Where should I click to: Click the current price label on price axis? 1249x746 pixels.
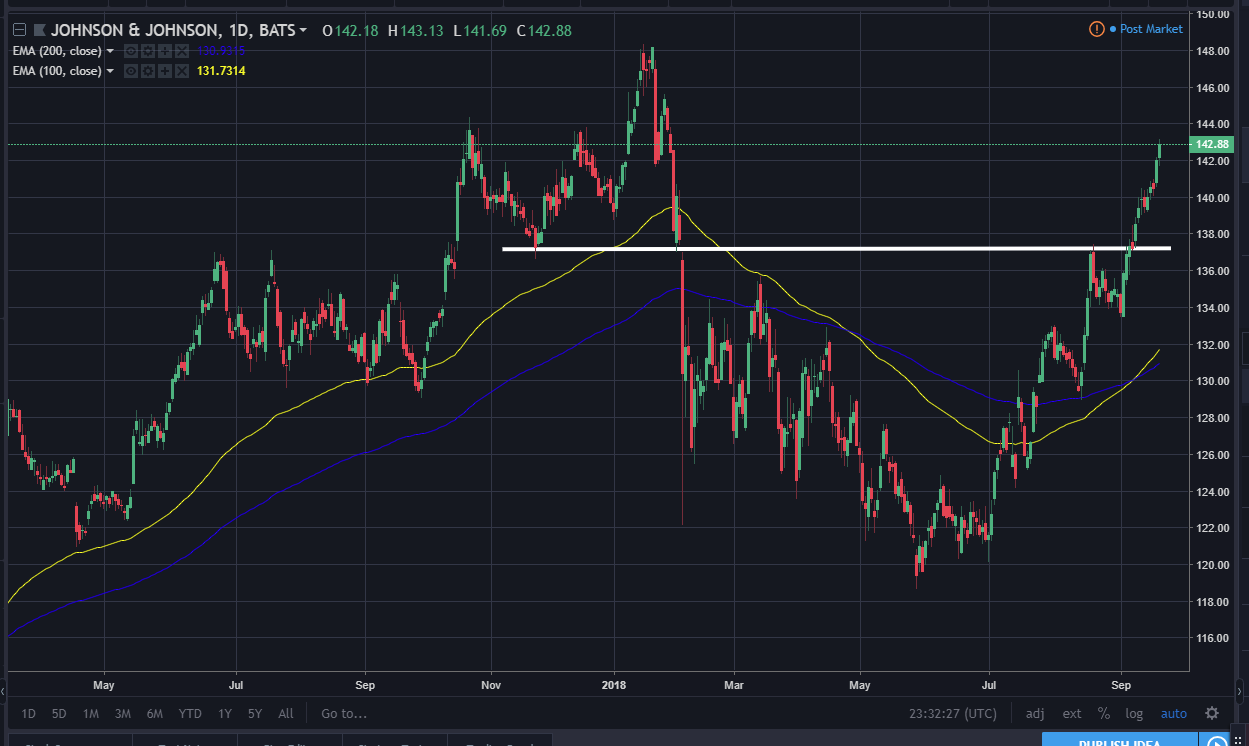pos(1211,144)
